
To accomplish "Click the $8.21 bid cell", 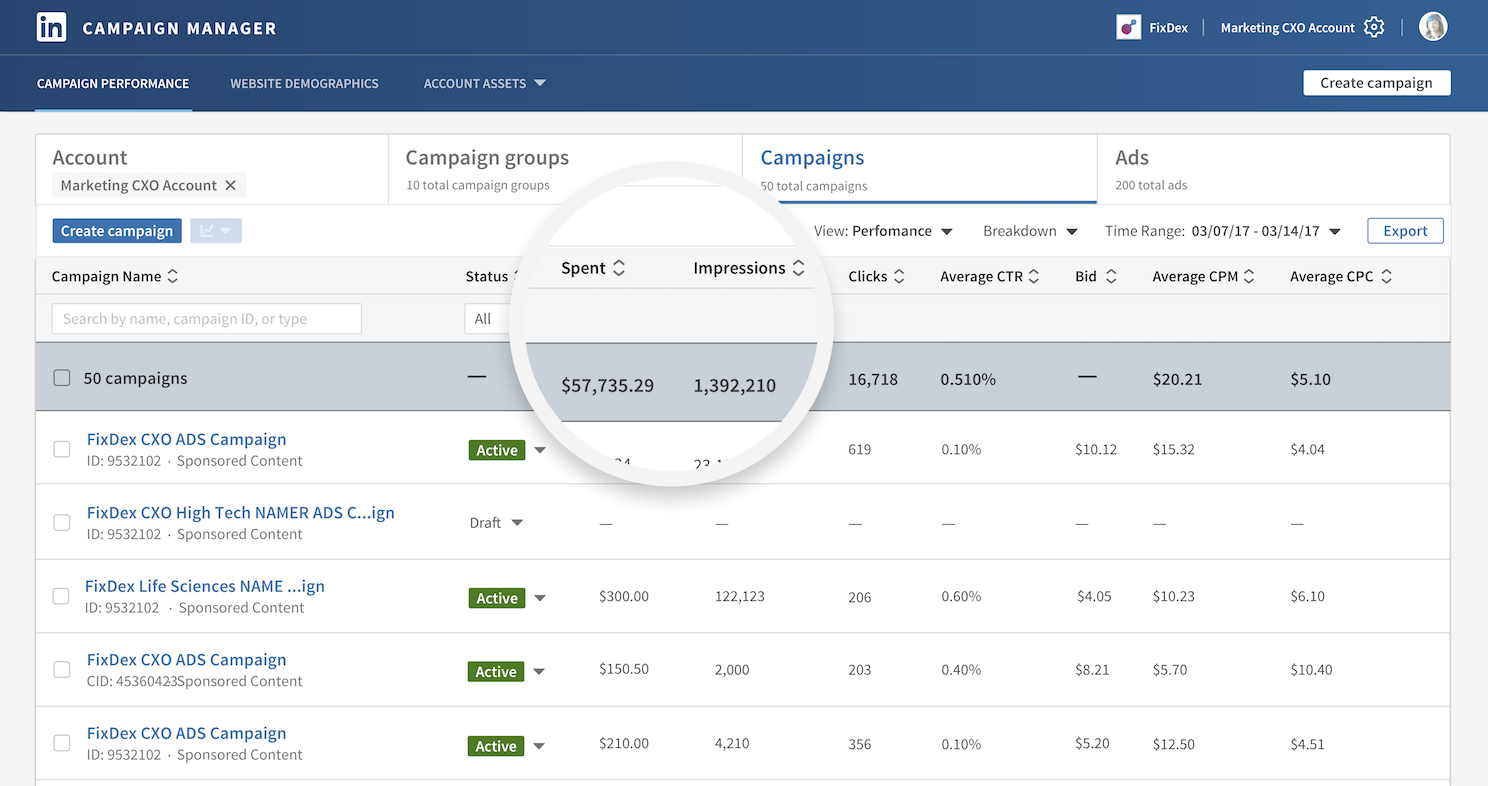I will pyautogui.click(x=1093, y=670).
